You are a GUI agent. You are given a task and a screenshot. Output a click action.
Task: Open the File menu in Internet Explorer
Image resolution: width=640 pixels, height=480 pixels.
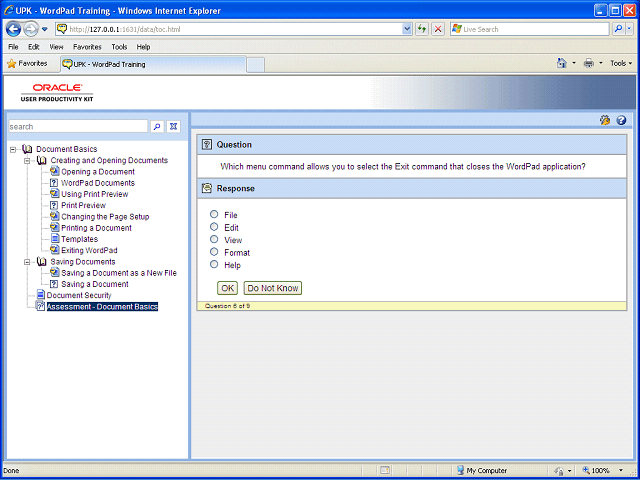click(13, 47)
